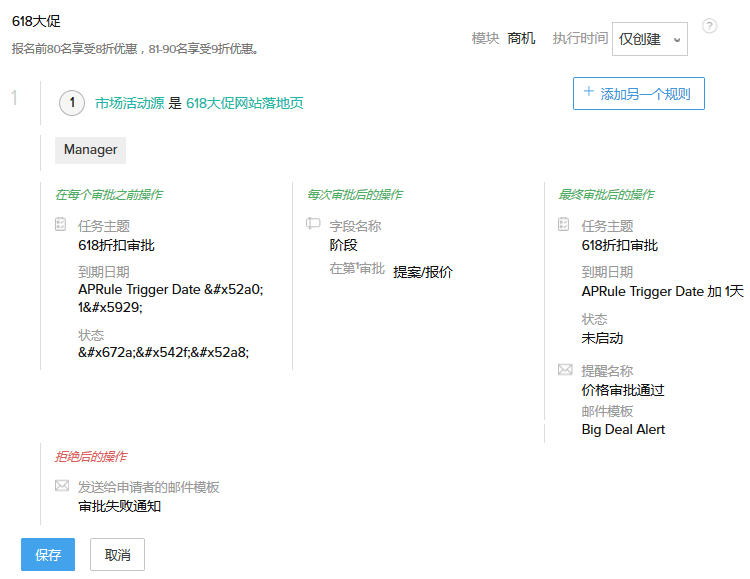Select the Manager approver tag
750x579 pixels.
pos(90,150)
